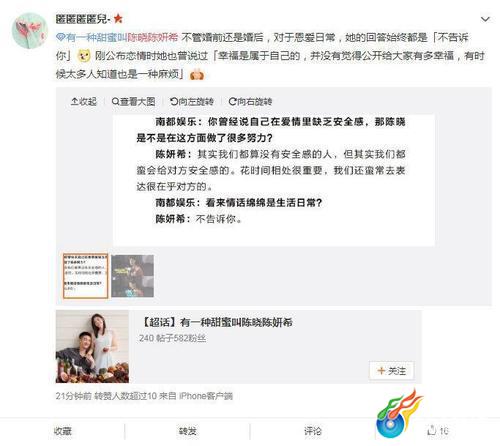Open the poster's username profile link
Viewport: 500px width, 446px height.
(x=83, y=19)
